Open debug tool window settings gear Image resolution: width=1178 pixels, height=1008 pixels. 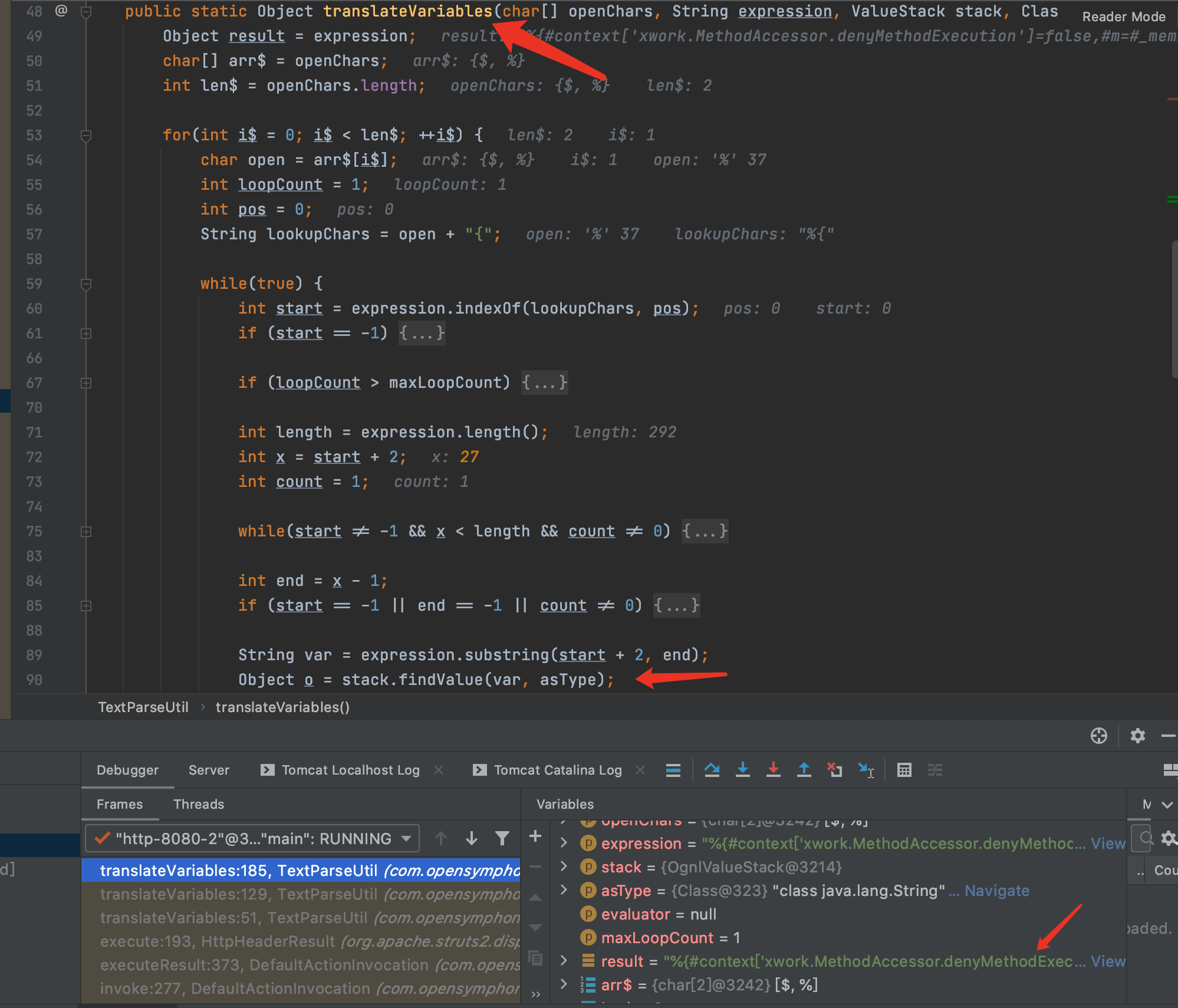pyautogui.click(x=1138, y=736)
